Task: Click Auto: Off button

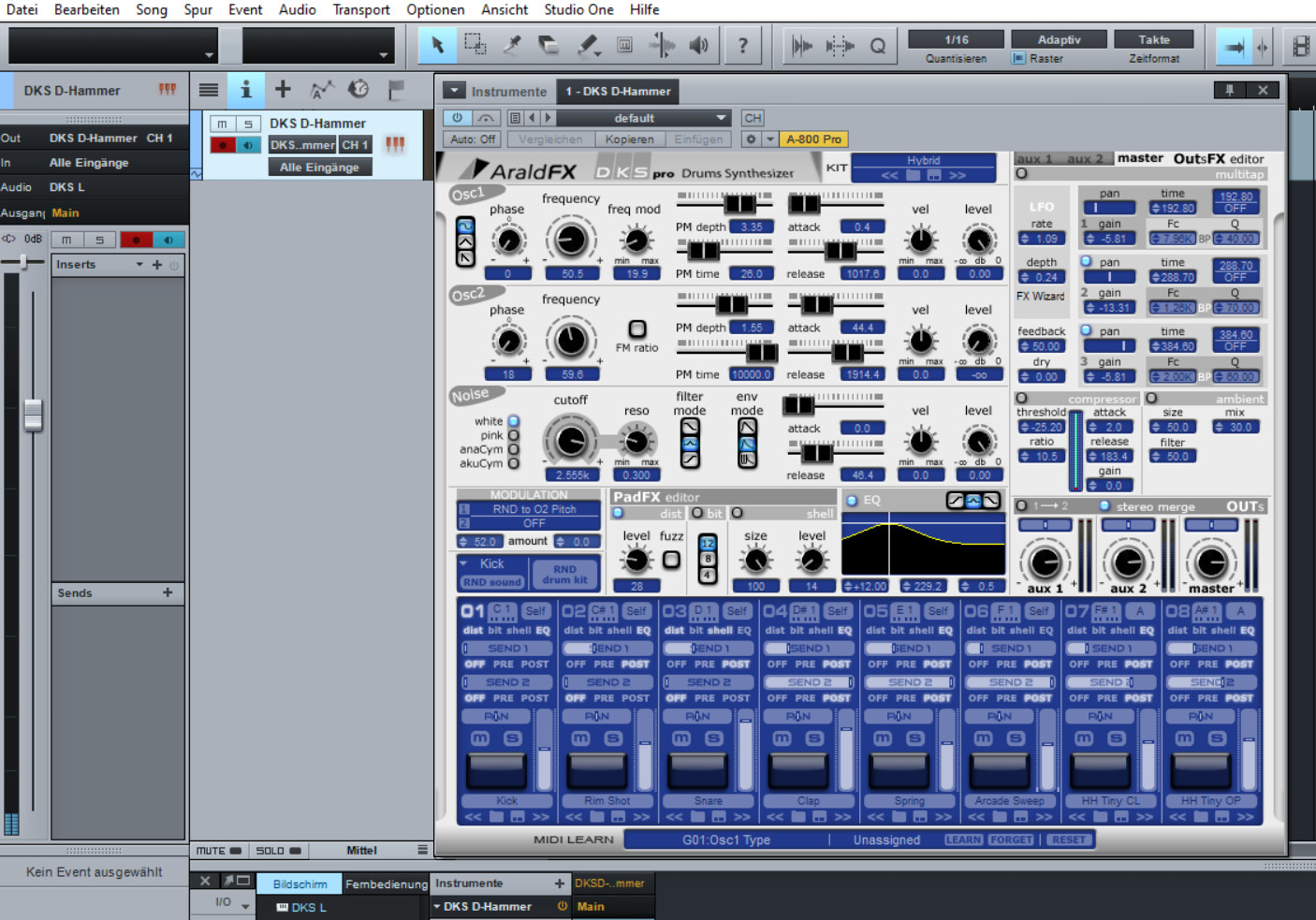Action: (x=473, y=139)
